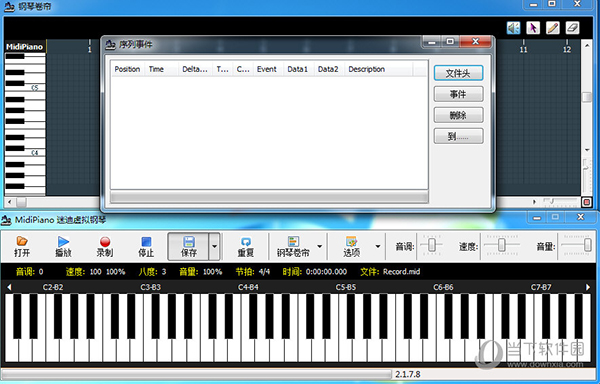
Task: Click the C5 key in piano roll
Action: 34,88
